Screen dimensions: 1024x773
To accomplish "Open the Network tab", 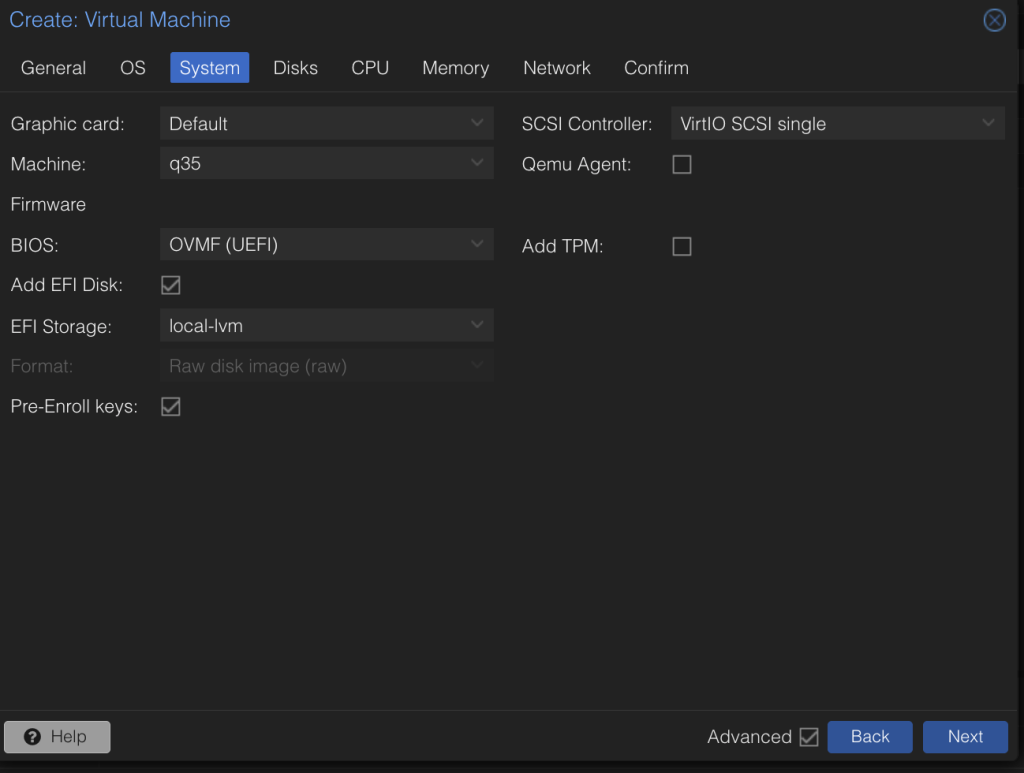I will point(557,68).
